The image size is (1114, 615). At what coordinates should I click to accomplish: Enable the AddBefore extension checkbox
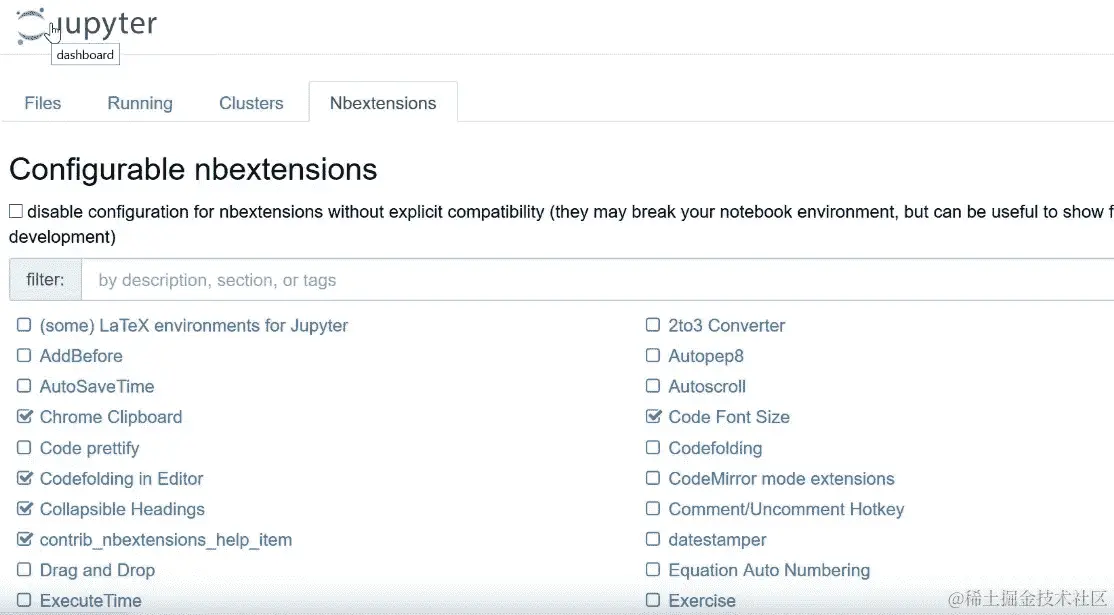[24, 356]
